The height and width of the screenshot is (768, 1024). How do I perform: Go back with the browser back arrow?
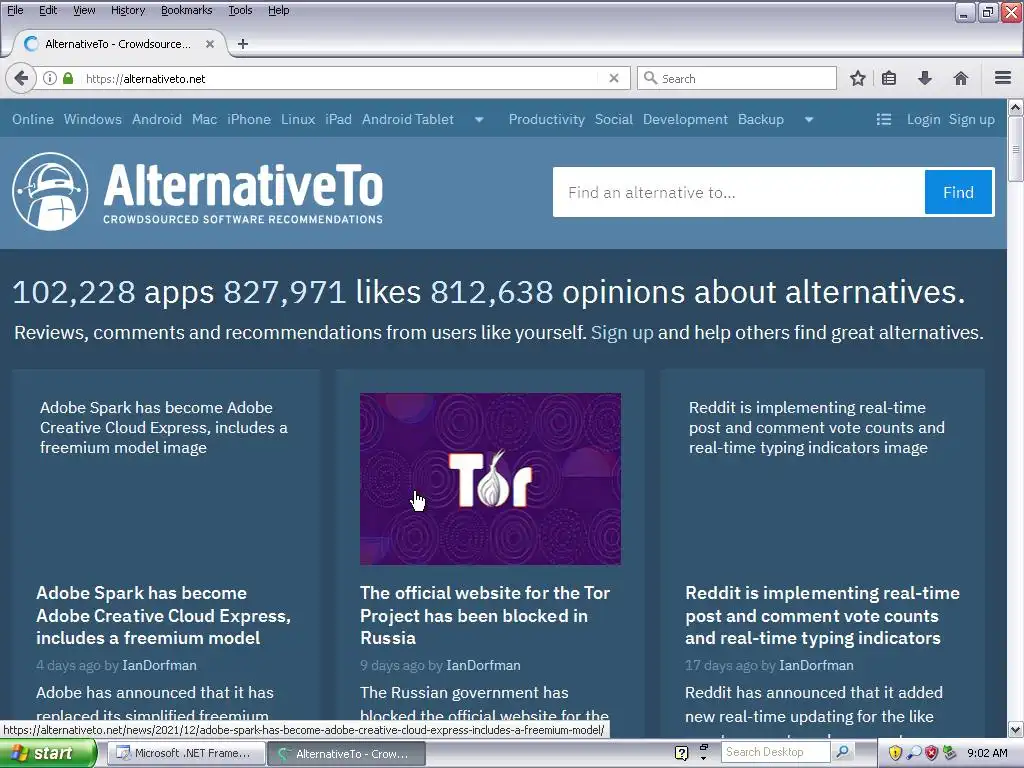pyautogui.click(x=21, y=78)
